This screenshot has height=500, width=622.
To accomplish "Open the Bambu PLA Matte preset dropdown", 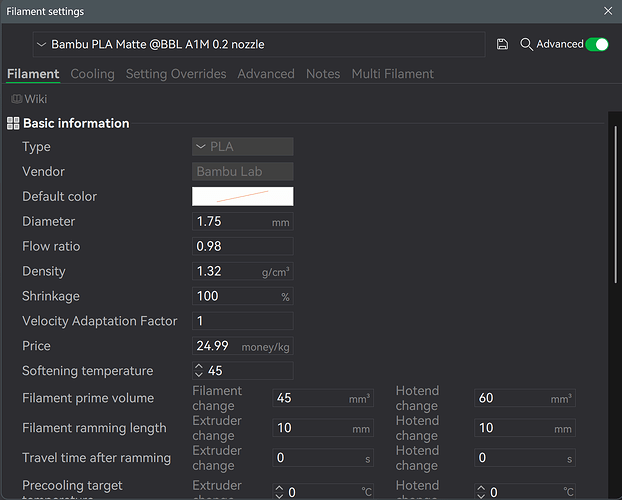I will (x=259, y=44).
